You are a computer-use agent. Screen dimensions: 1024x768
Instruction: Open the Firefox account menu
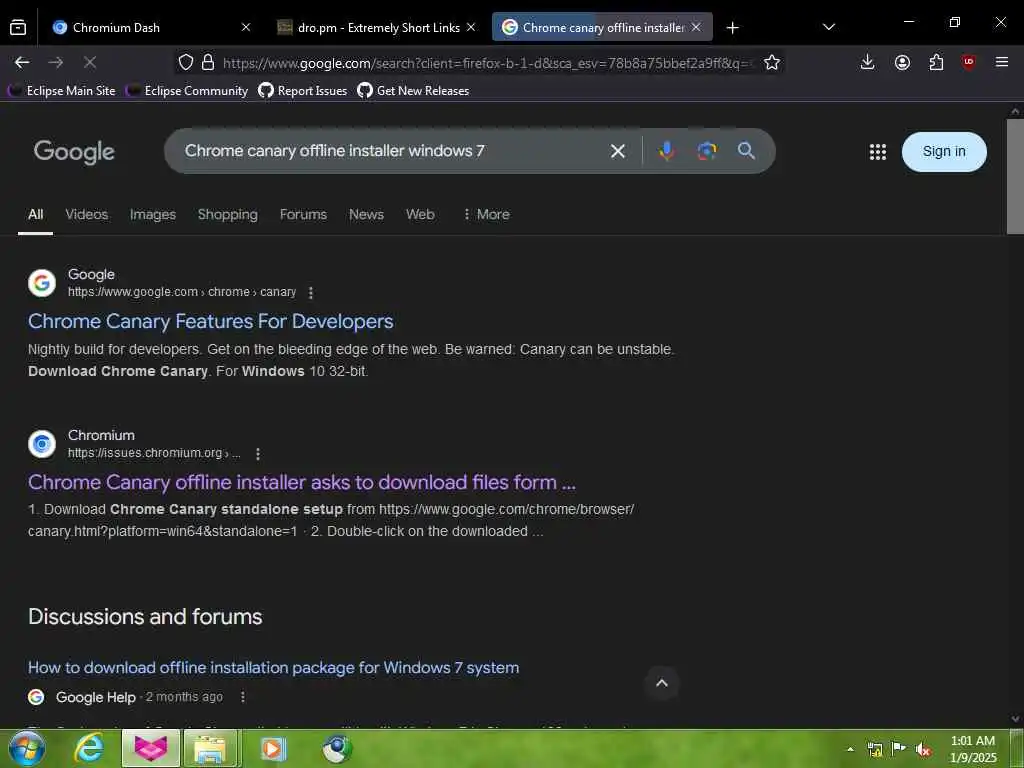click(902, 63)
